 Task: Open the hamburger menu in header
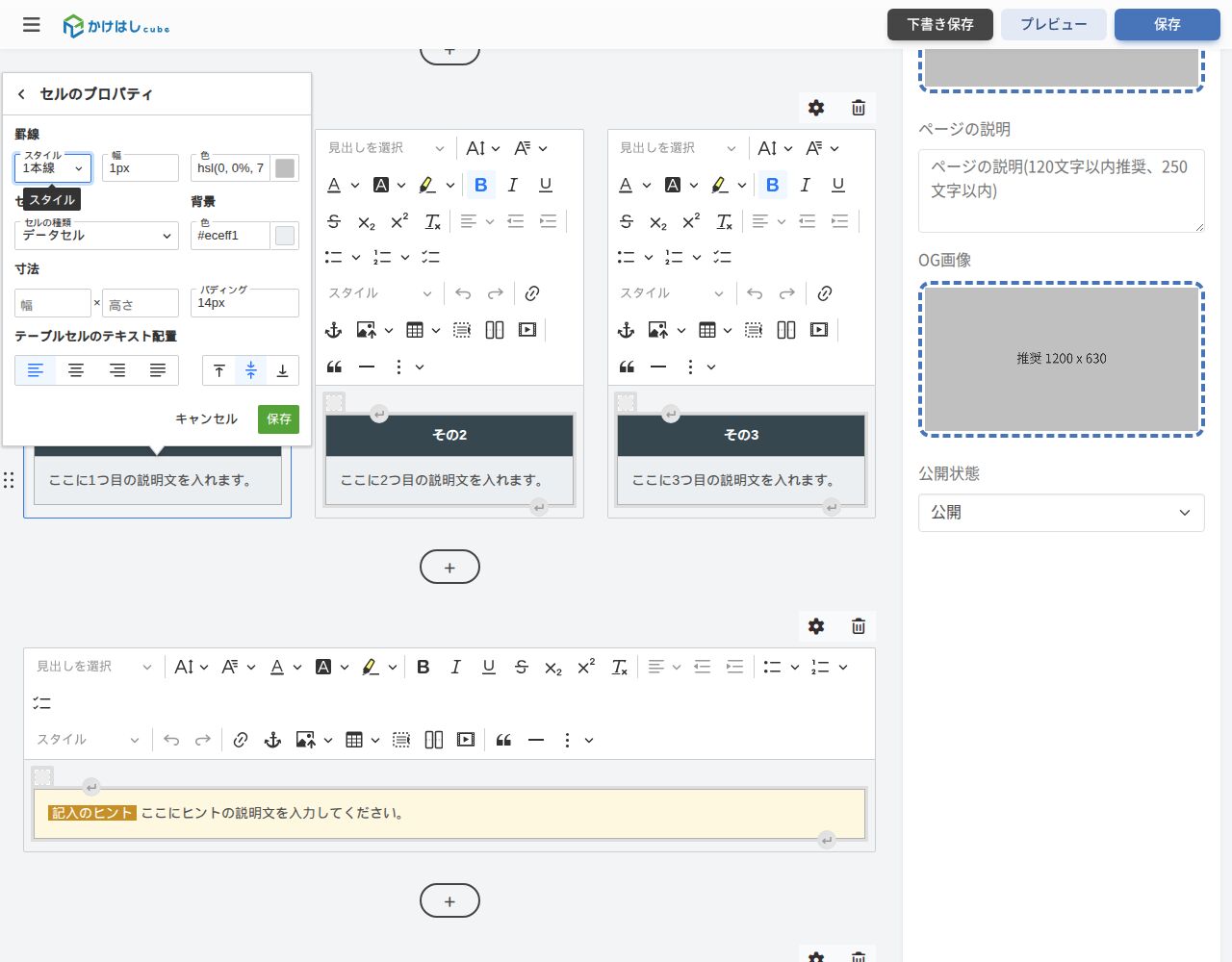[x=32, y=25]
